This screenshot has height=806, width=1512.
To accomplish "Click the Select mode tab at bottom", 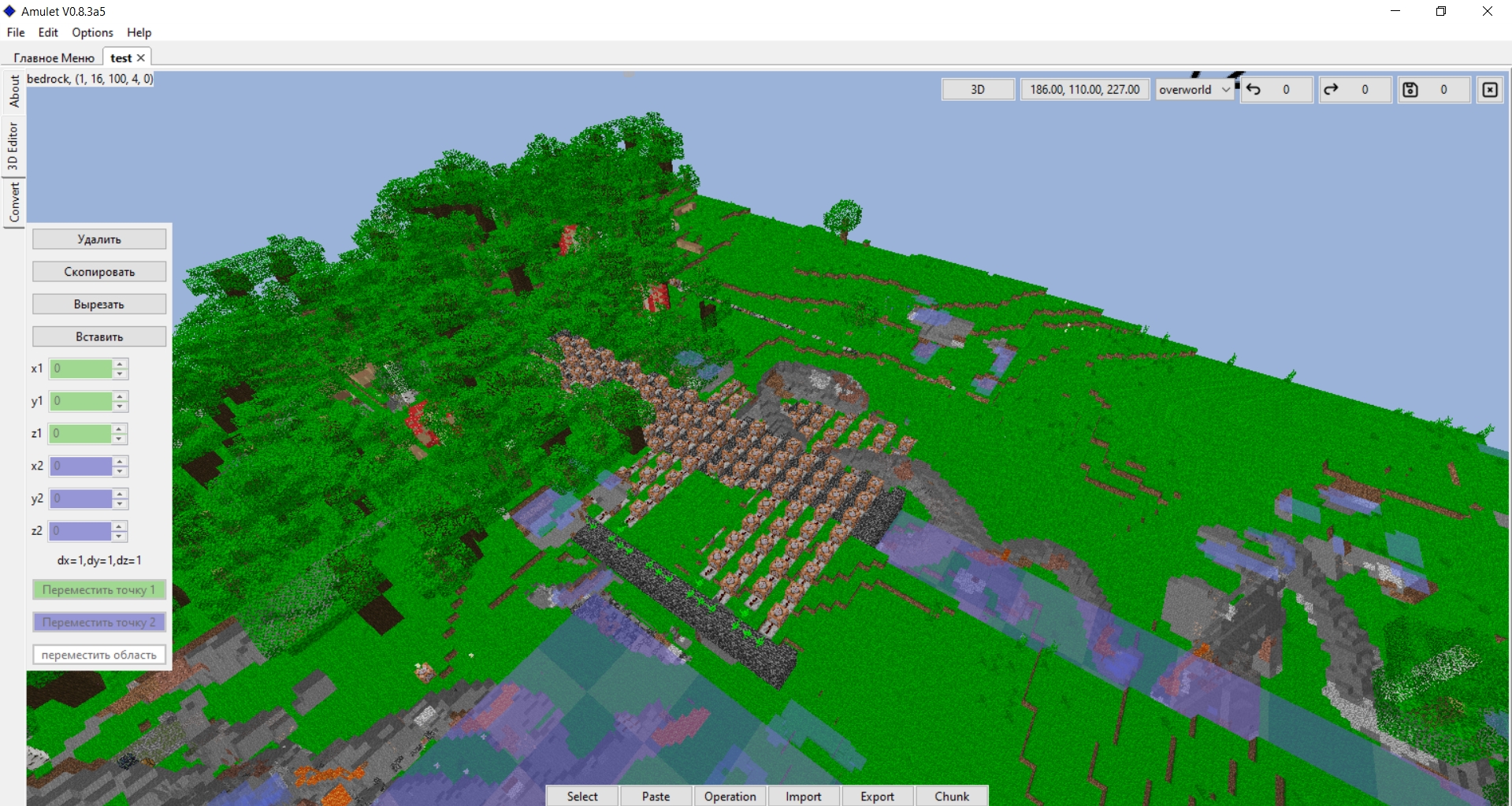I will (581, 796).
